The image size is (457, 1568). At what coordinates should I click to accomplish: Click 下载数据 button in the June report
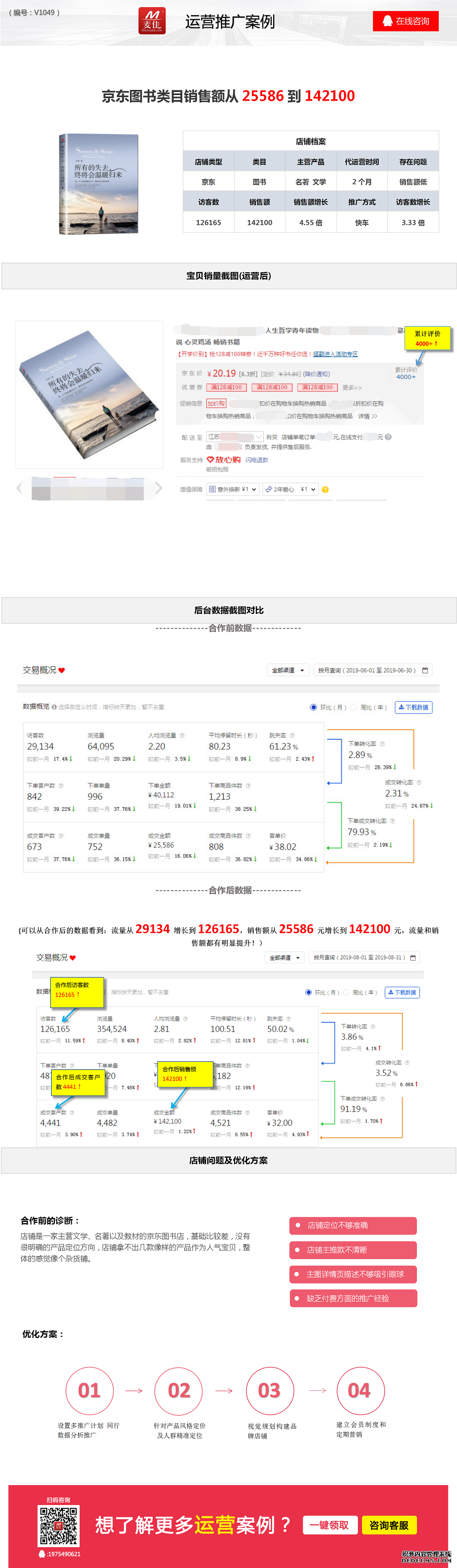point(414,707)
